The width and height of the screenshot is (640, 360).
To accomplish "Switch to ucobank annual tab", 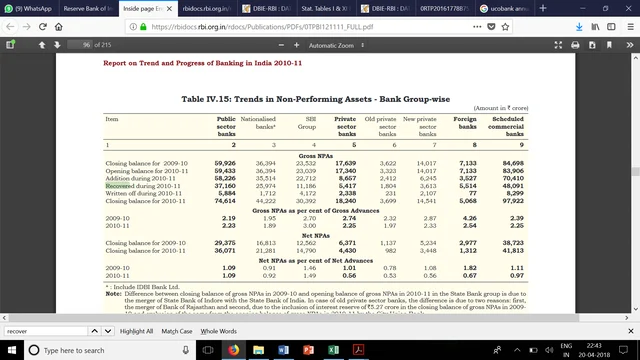I will 505,9.
